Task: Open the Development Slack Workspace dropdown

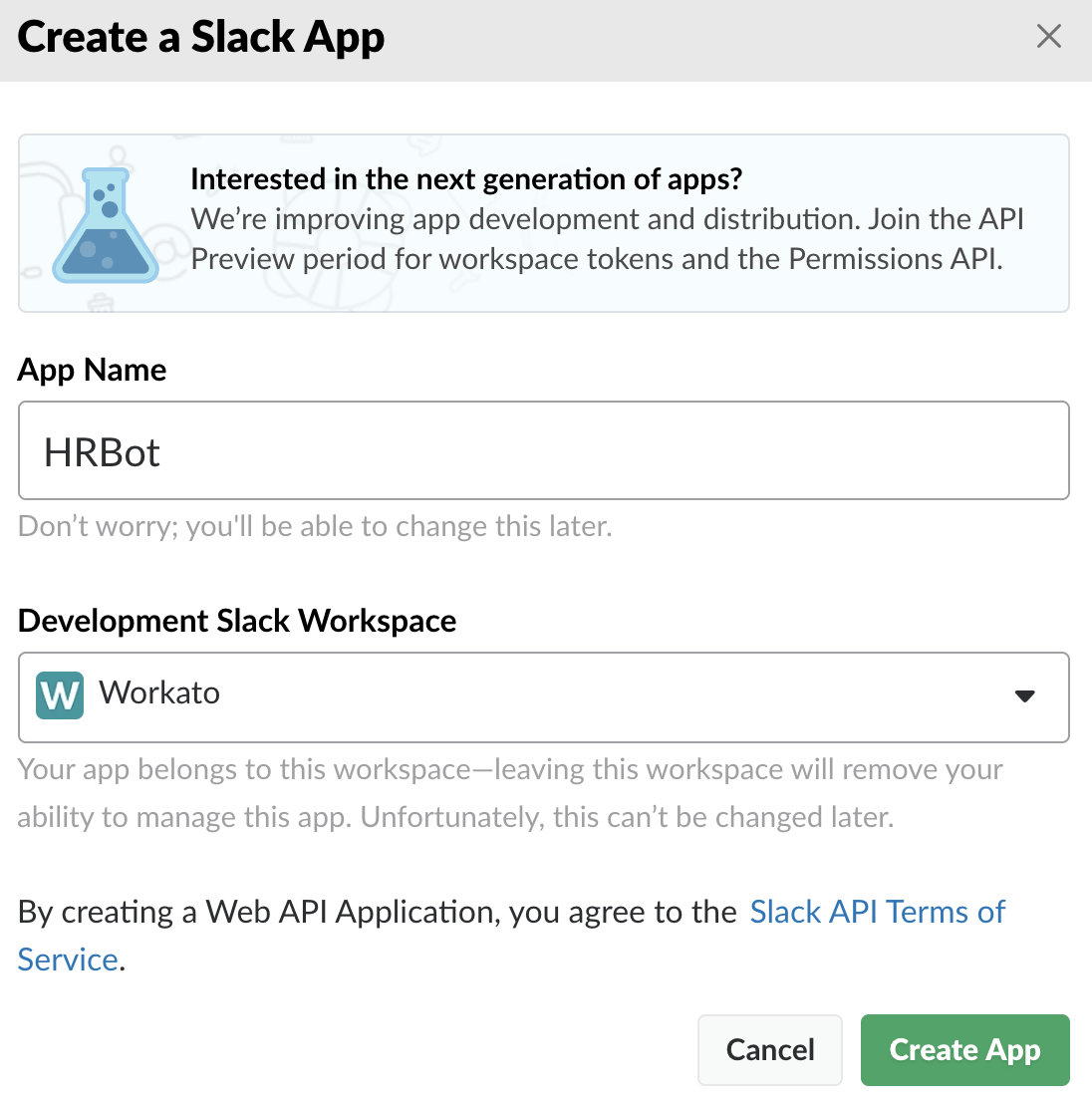Action: (544, 697)
